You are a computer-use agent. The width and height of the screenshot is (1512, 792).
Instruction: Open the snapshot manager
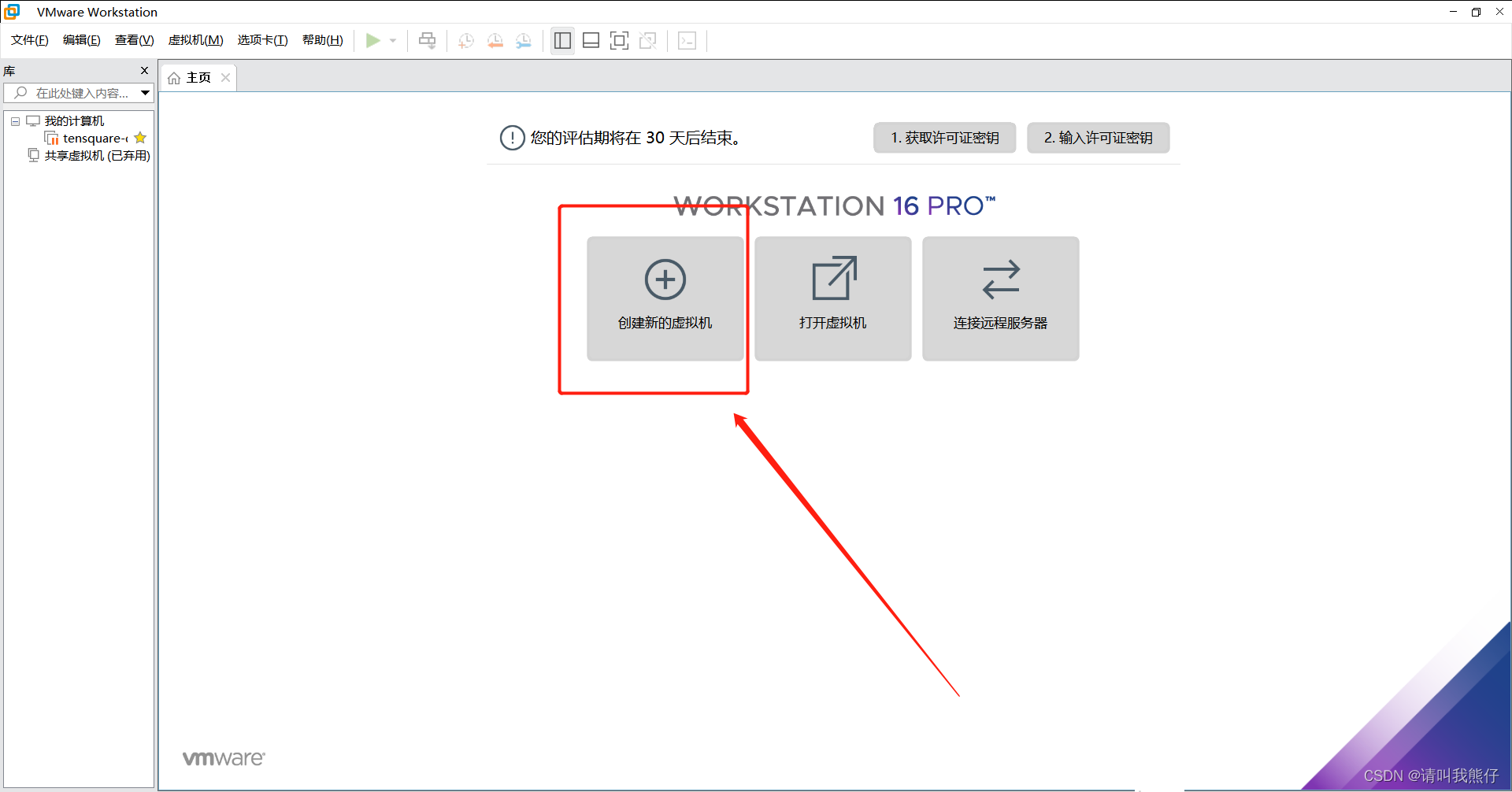524,40
